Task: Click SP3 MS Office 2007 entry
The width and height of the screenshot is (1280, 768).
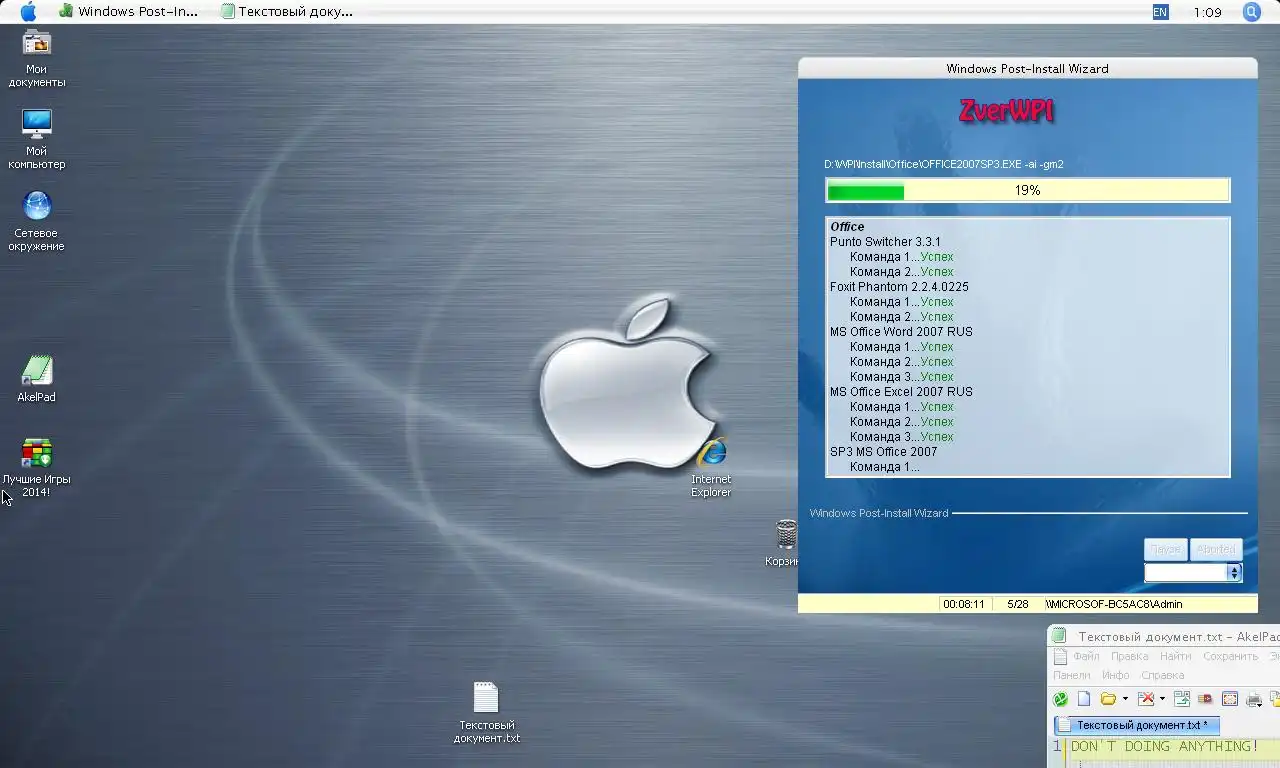Action: pos(883,452)
